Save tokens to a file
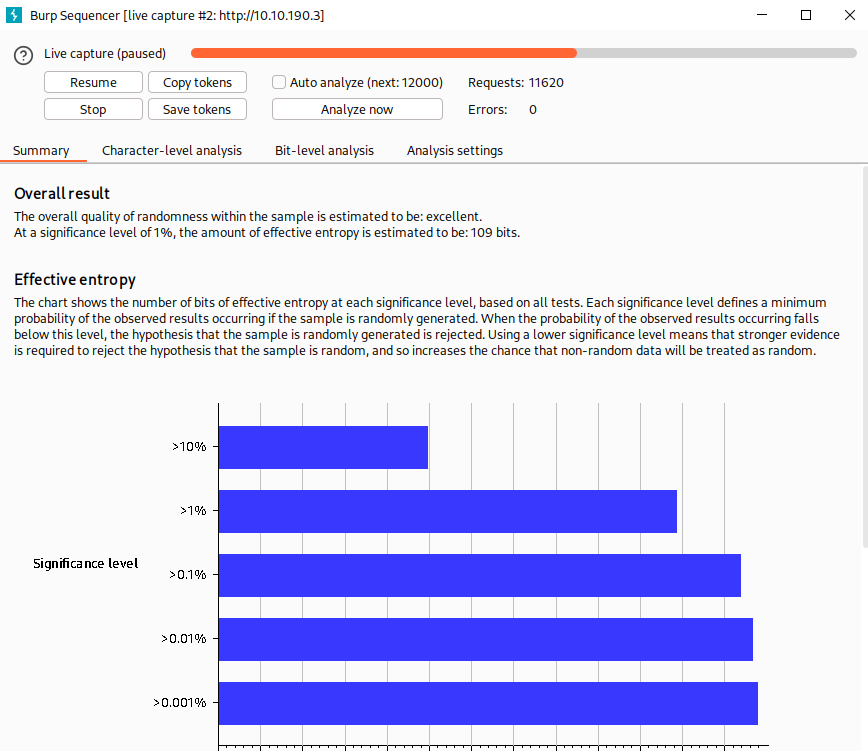The width and height of the screenshot is (868, 751). coord(197,110)
